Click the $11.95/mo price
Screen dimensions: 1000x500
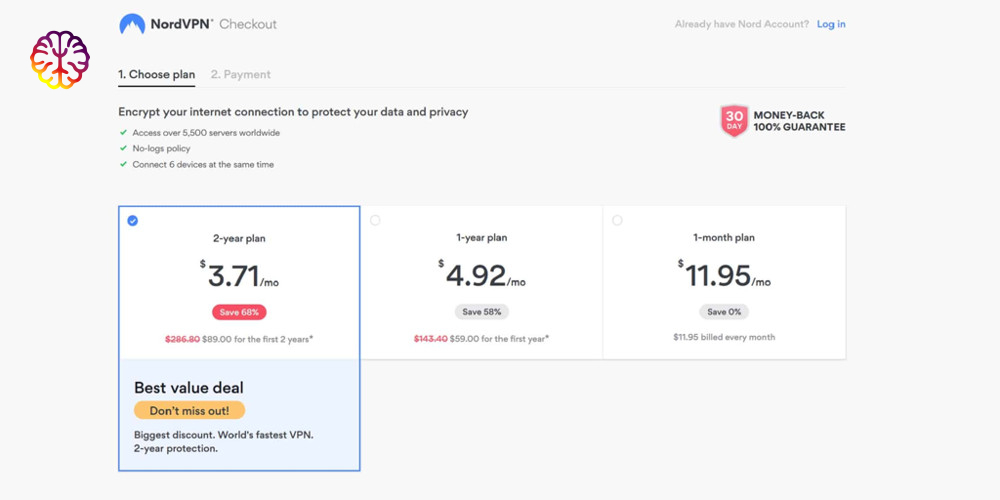(x=724, y=274)
